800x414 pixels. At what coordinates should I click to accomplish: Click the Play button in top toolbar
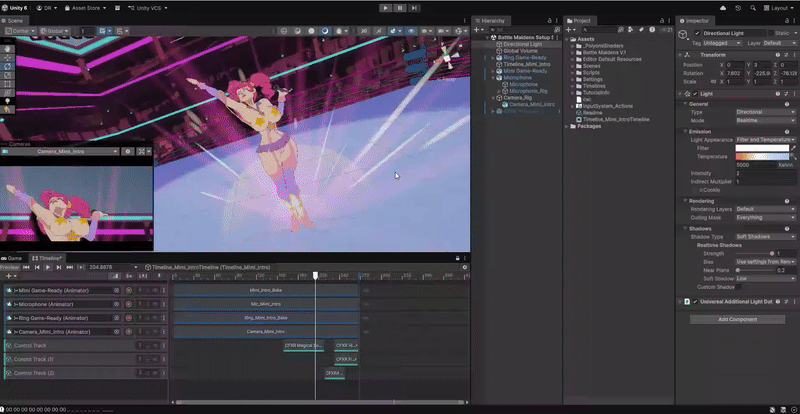coord(386,8)
